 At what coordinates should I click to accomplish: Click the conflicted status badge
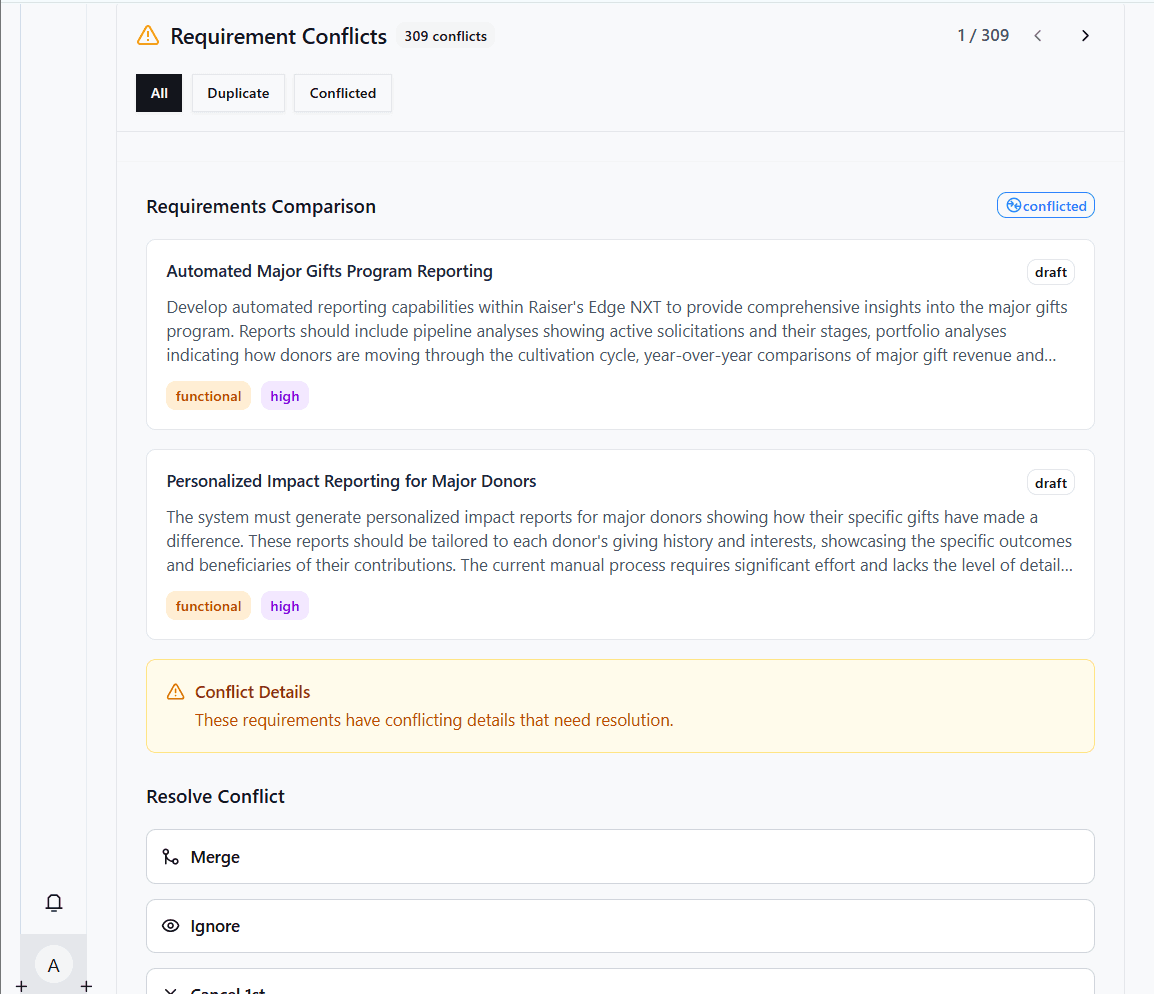pos(1046,205)
